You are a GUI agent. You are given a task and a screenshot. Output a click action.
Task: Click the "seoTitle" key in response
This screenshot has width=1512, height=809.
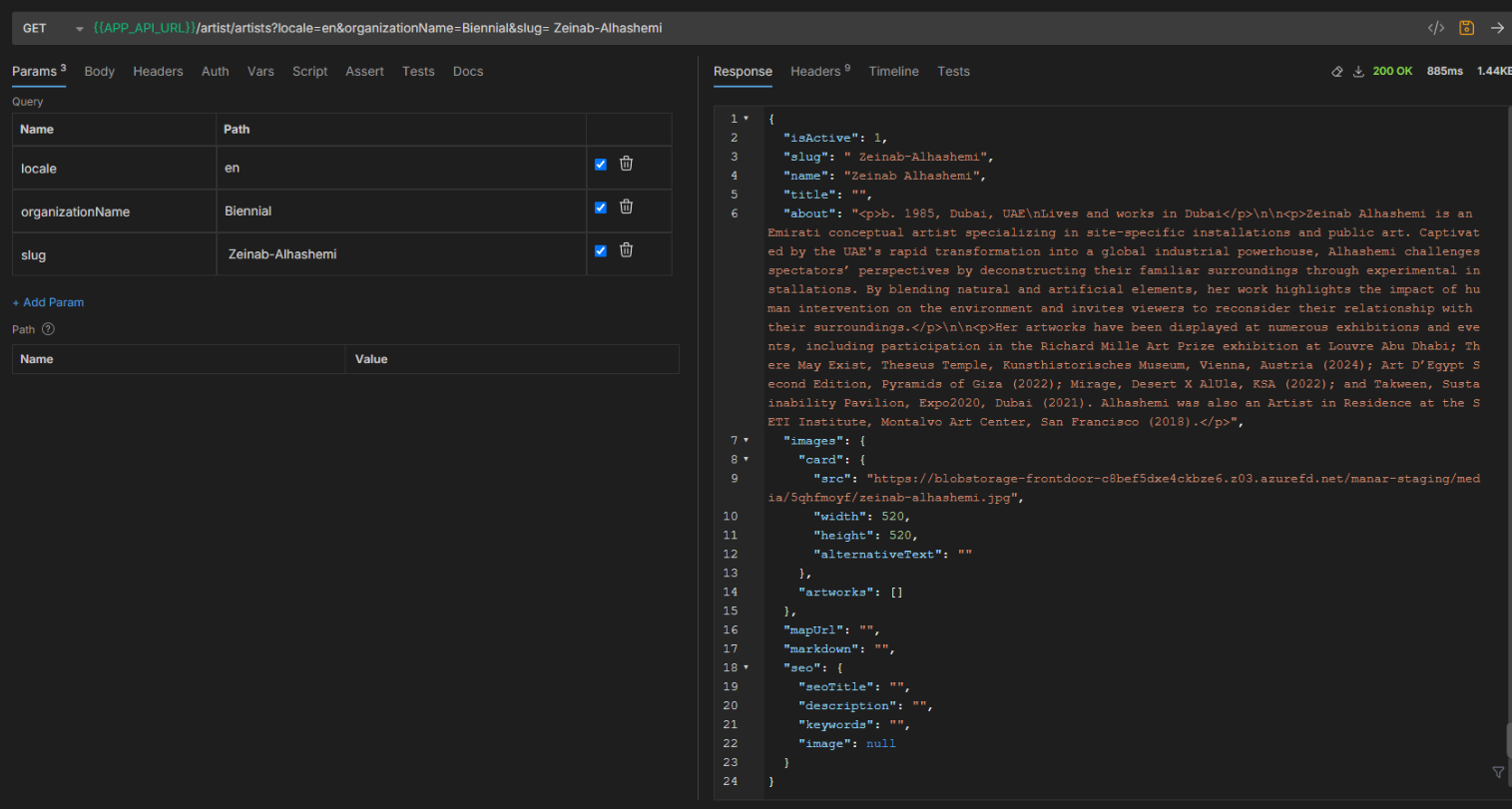(836, 687)
